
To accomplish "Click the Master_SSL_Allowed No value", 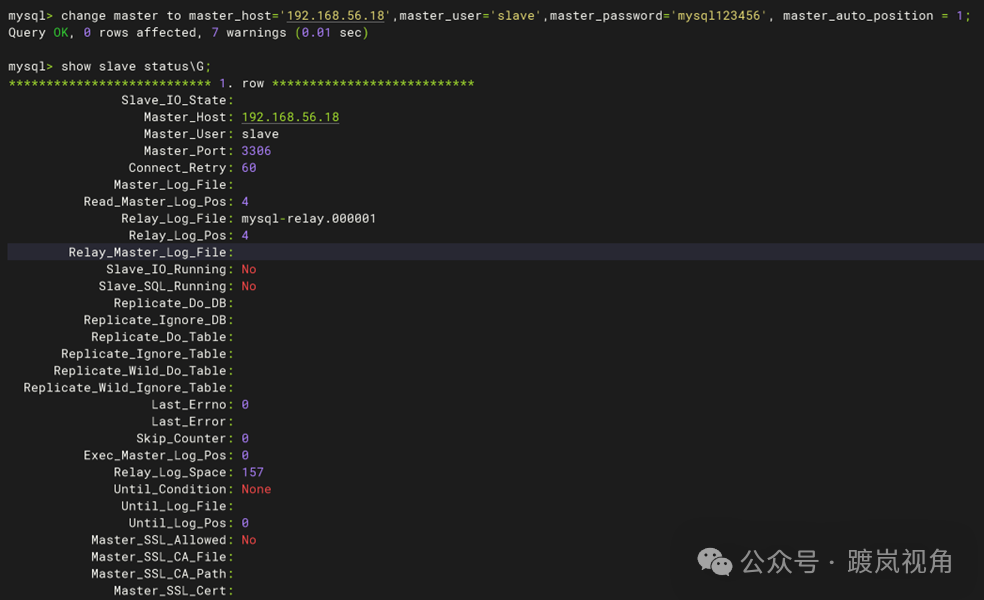I will click(249, 540).
